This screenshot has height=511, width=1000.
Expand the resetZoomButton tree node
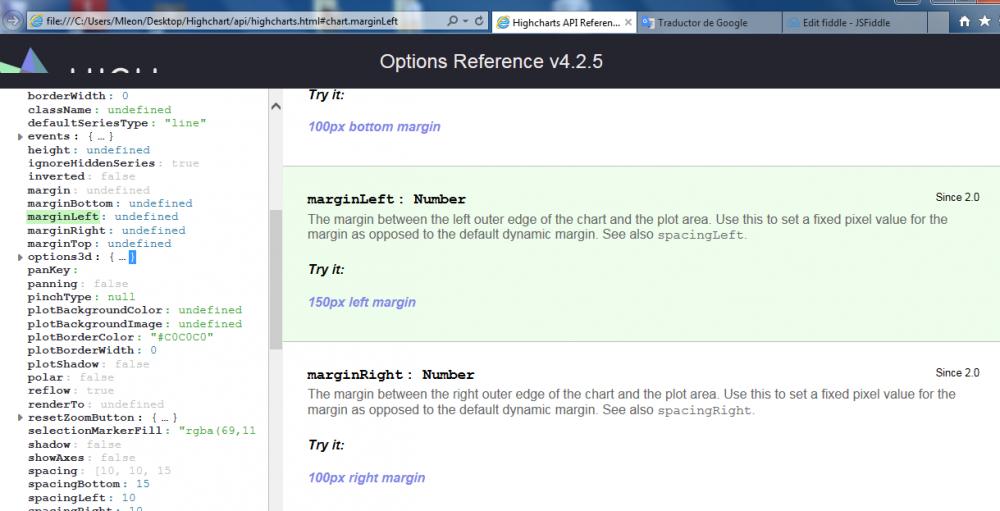point(20,418)
